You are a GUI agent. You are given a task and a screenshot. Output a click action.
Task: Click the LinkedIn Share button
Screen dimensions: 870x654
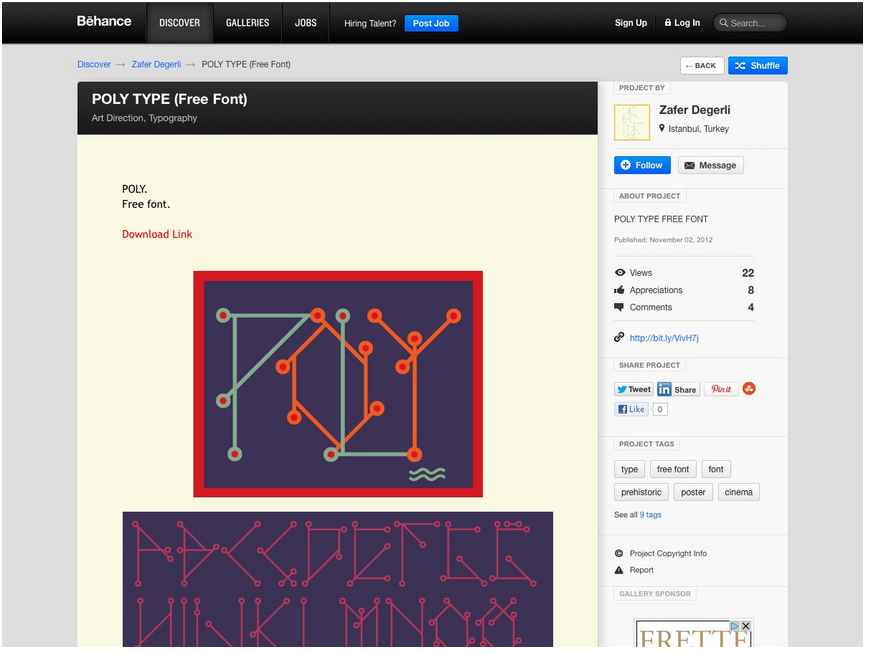coord(678,389)
